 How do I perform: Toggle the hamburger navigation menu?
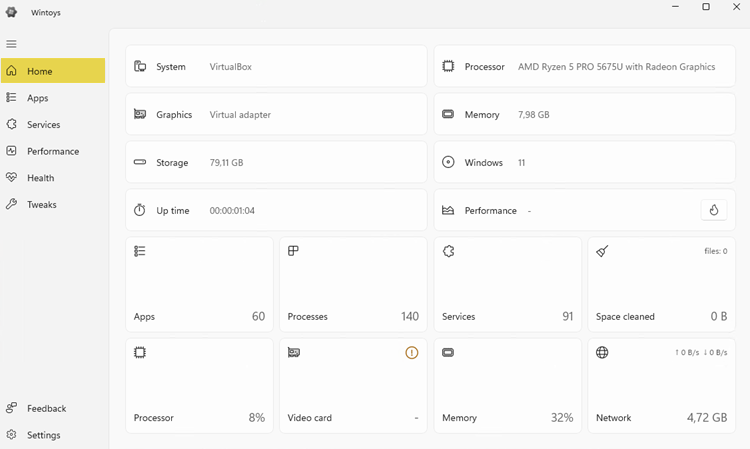12,44
